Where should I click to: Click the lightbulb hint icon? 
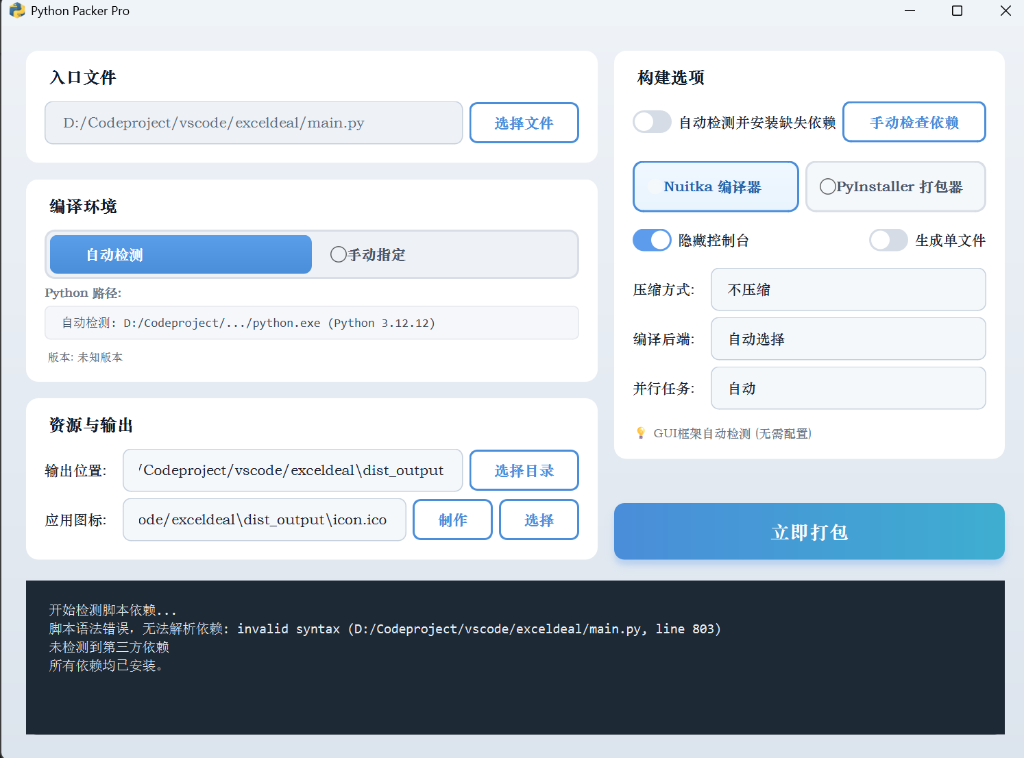point(641,434)
